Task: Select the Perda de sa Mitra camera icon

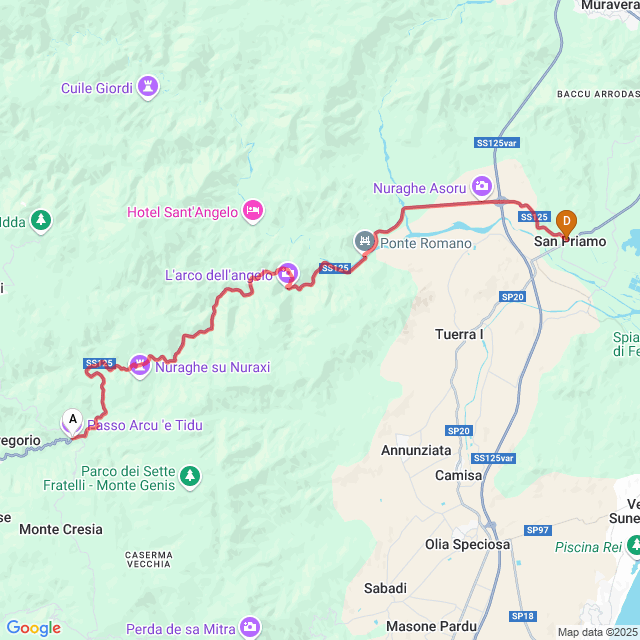Action: pos(250,627)
